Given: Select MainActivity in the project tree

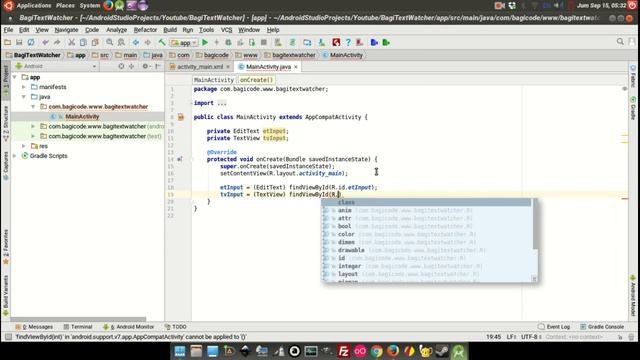Looking at the screenshot, I should 82,116.
